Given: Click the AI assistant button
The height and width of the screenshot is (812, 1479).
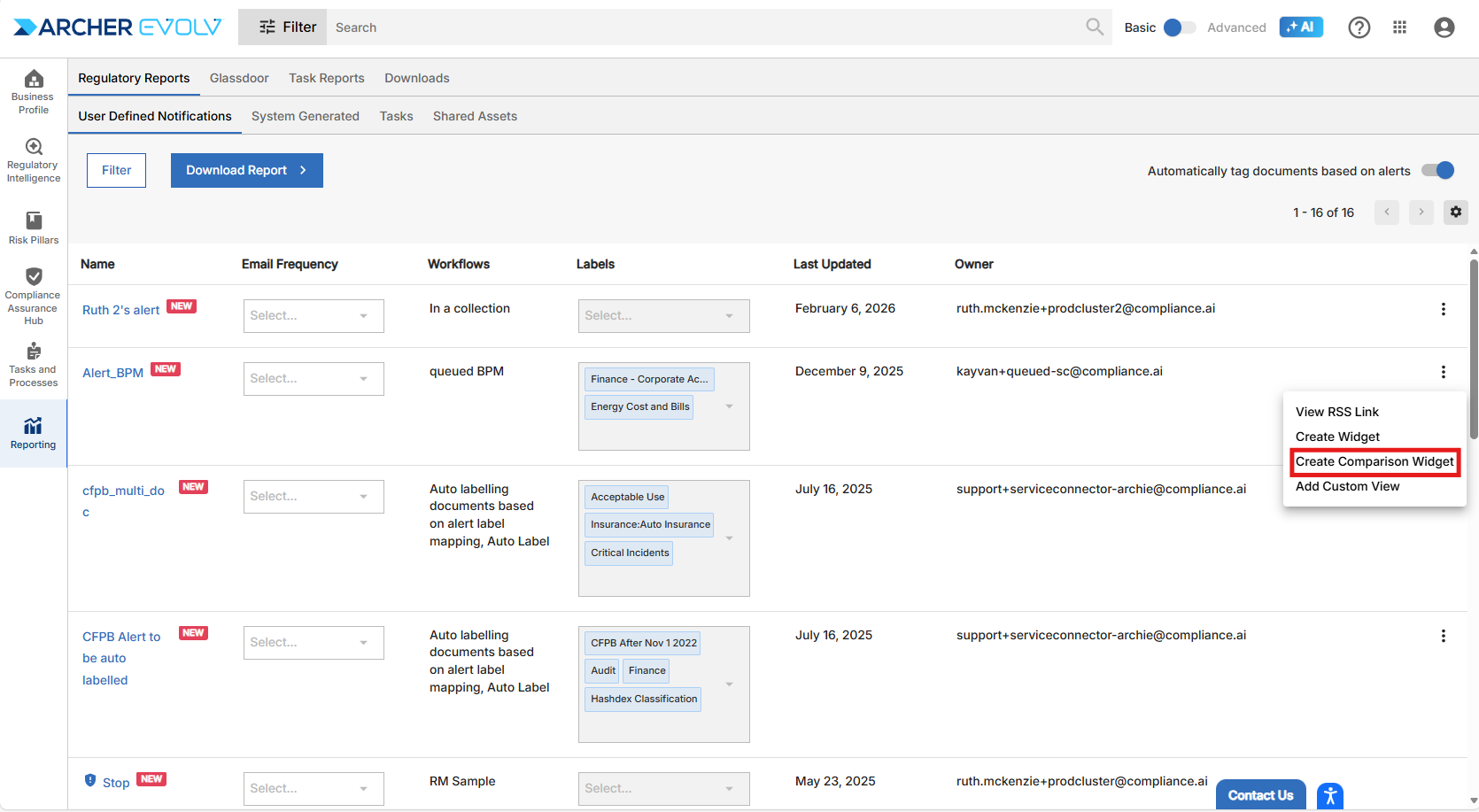Looking at the screenshot, I should click(x=1300, y=27).
